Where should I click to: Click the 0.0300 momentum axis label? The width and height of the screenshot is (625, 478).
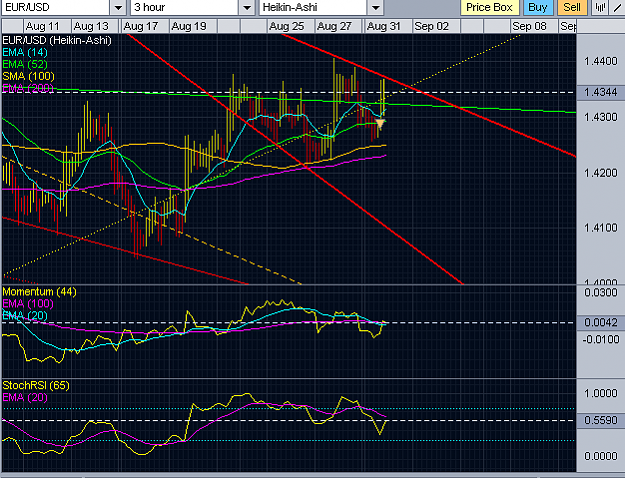600,293
